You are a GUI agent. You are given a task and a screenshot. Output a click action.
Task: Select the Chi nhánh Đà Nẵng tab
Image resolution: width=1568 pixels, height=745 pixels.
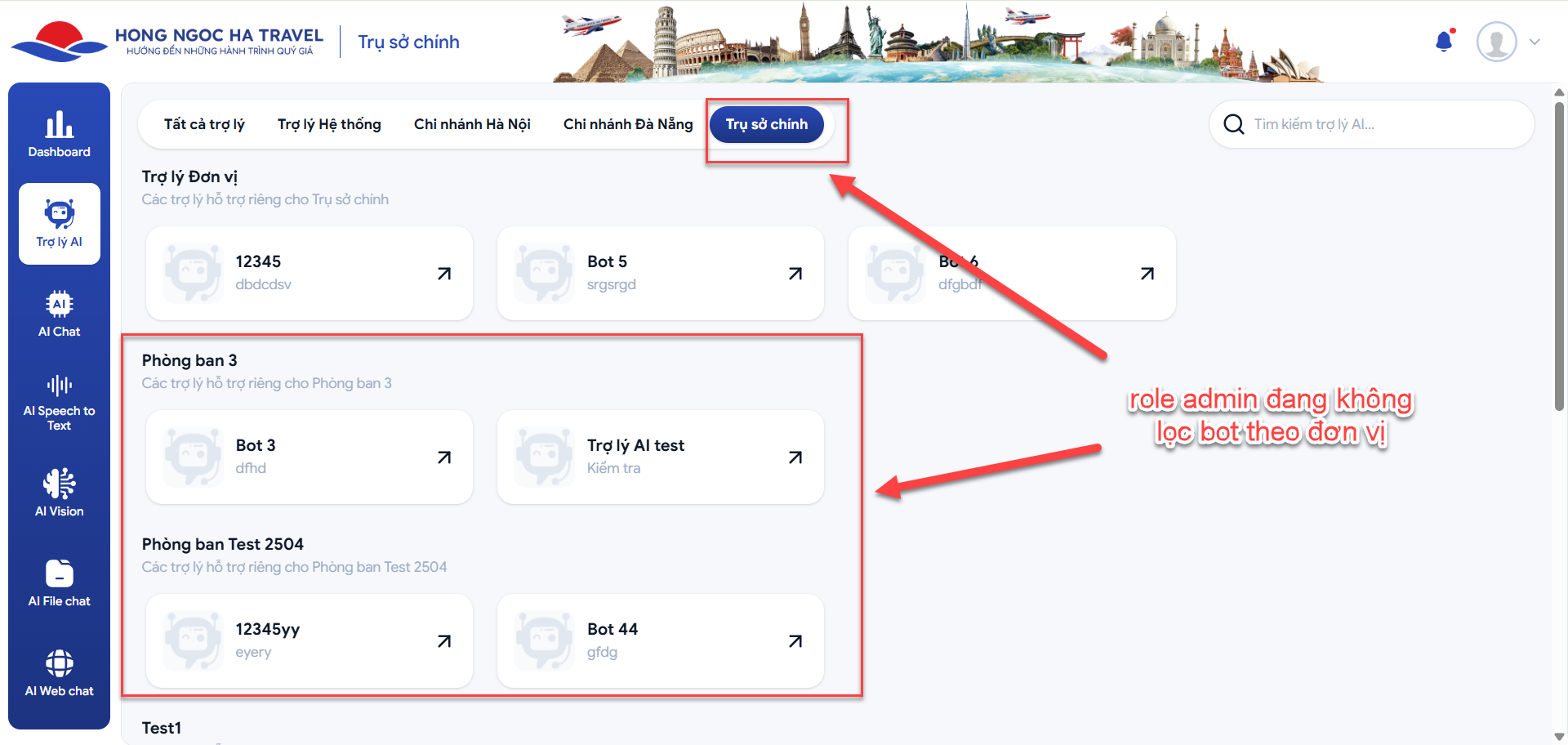[x=628, y=124]
